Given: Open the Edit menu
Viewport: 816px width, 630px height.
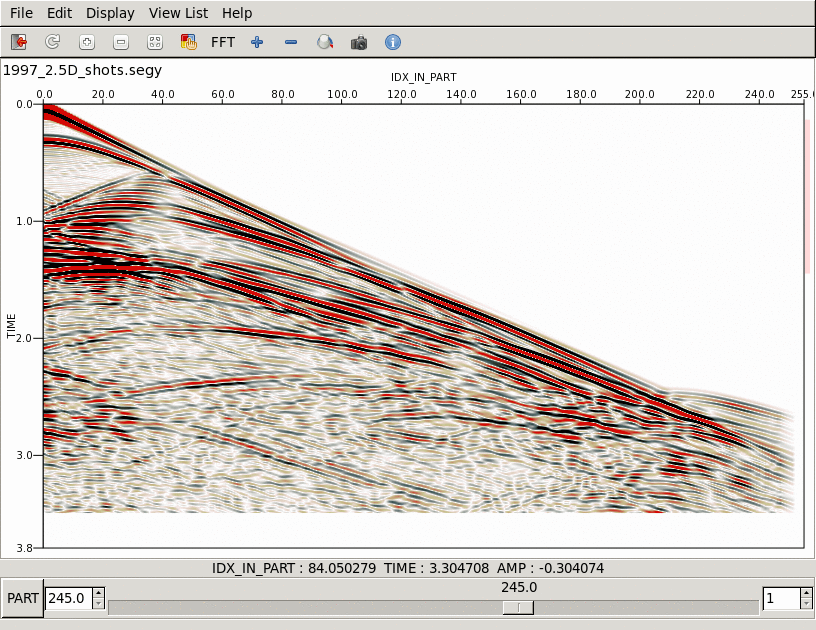Looking at the screenshot, I should [x=59, y=13].
